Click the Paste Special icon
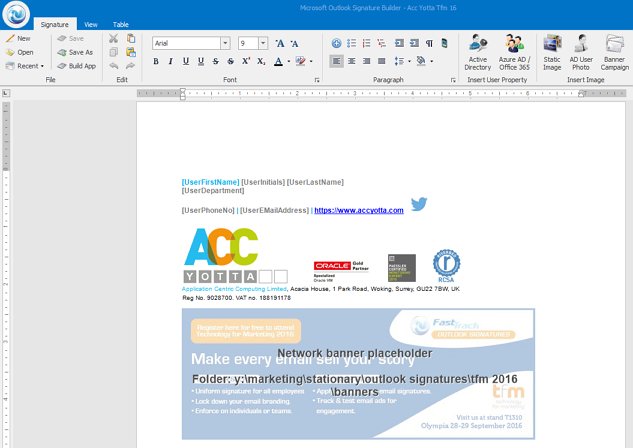Viewport: 633px width, 448px height. coord(131,52)
